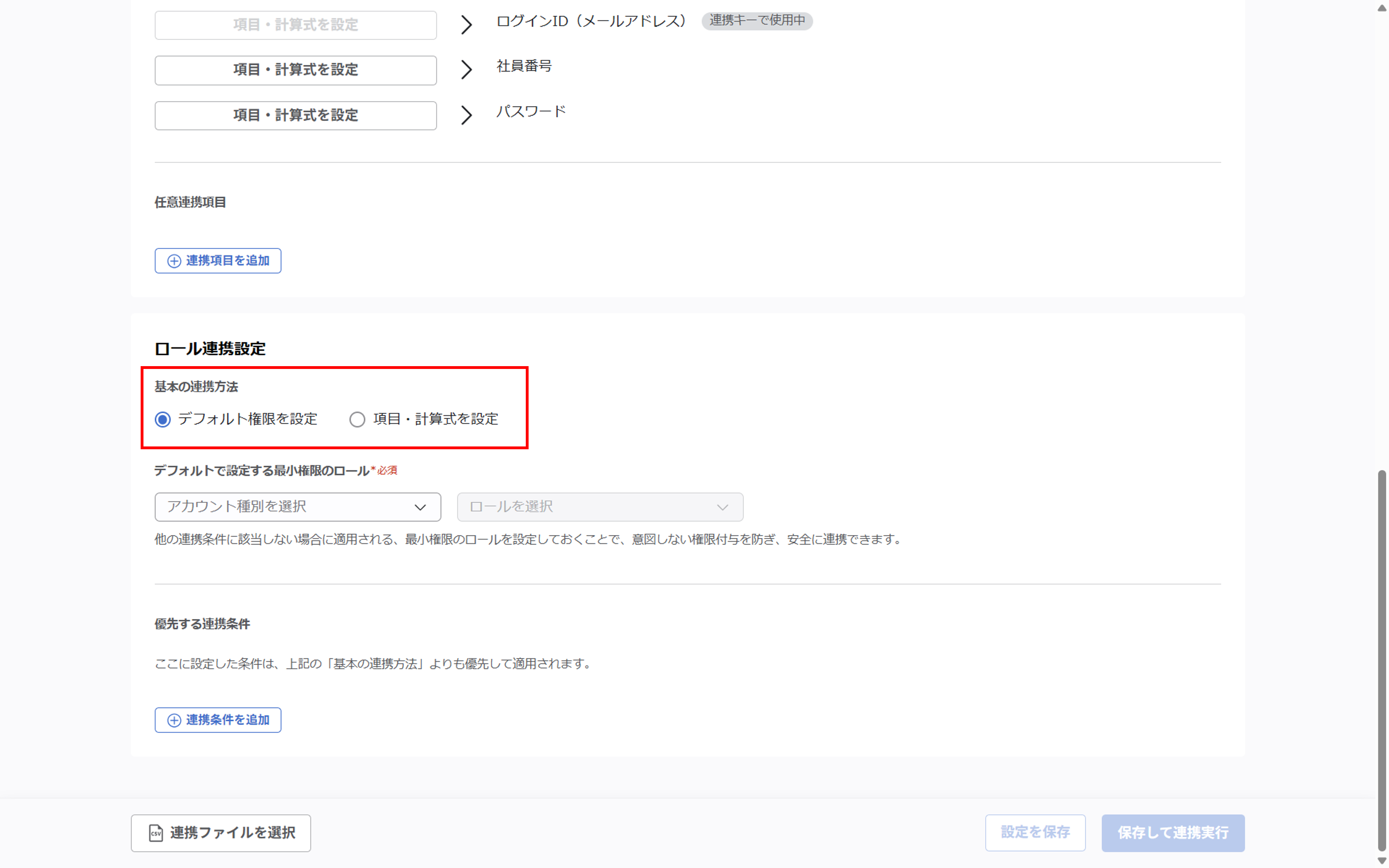1389x868 pixels.
Task: Click the plus icon in 連携条件を追加
Action: point(174,720)
